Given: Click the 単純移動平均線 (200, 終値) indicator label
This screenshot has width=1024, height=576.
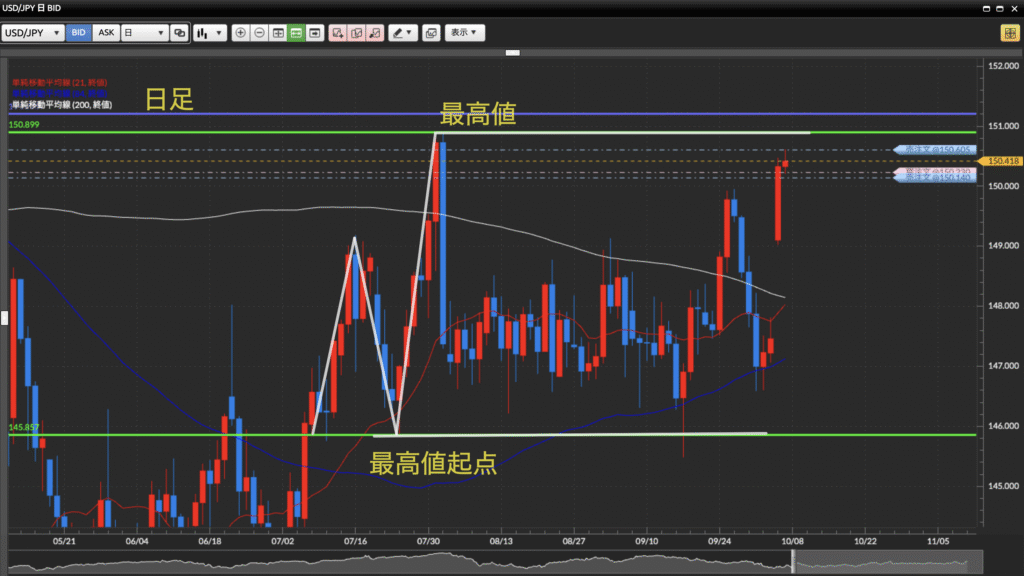Looking at the screenshot, I should (61, 104).
